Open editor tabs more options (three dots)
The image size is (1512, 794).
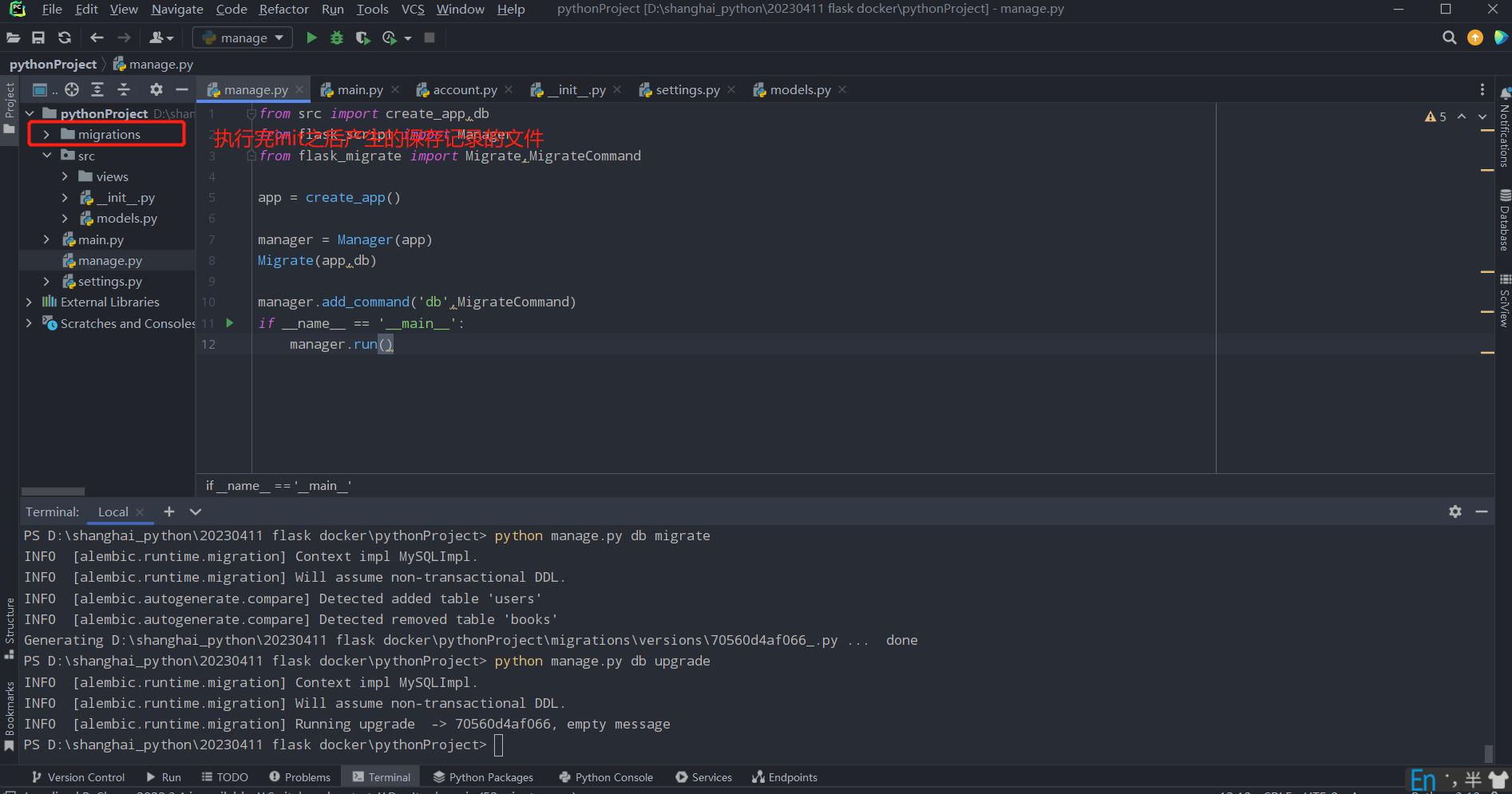point(1482,89)
